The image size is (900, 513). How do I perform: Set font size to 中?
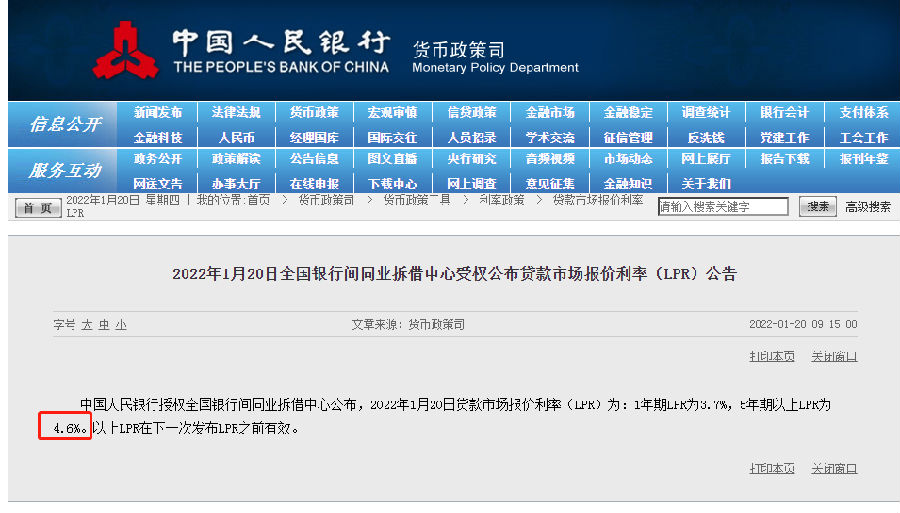(104, 325)
